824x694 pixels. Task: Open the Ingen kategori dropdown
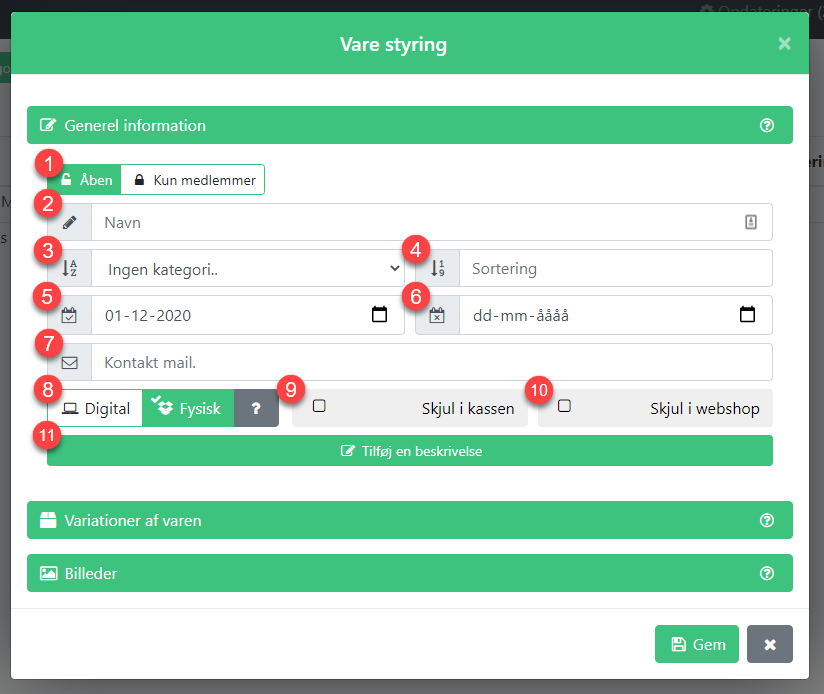coord(248,268)
